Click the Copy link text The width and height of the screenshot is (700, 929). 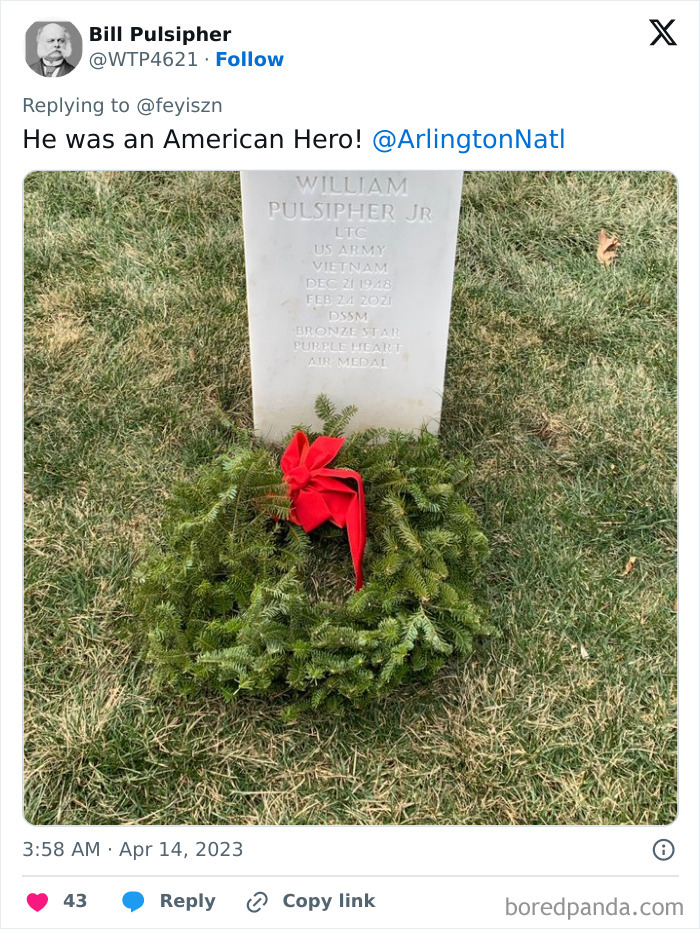(x=329, y=901)
